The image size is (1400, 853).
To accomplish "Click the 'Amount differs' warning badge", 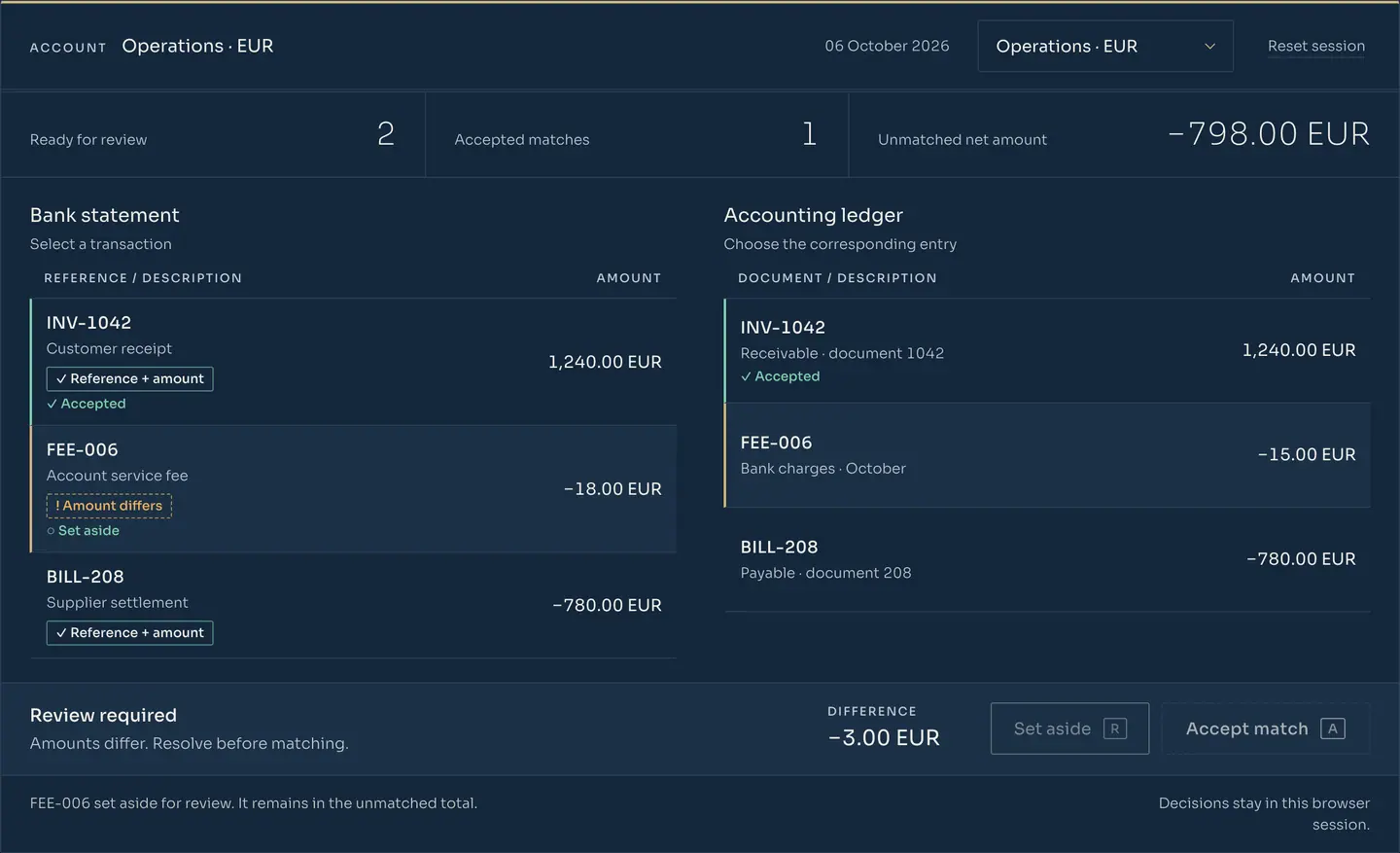I will (109, 506).
